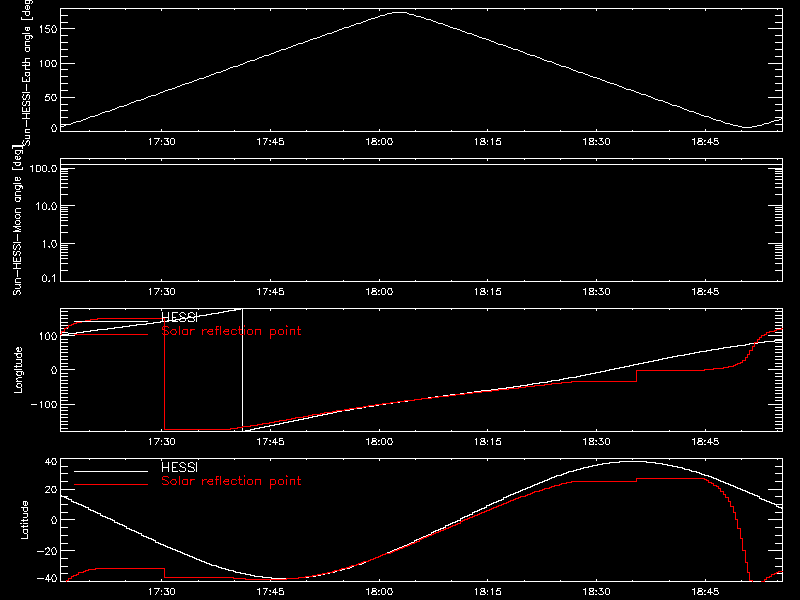
Task: Click 17:45 under the Latitude plot
Action: coord(270,592)
